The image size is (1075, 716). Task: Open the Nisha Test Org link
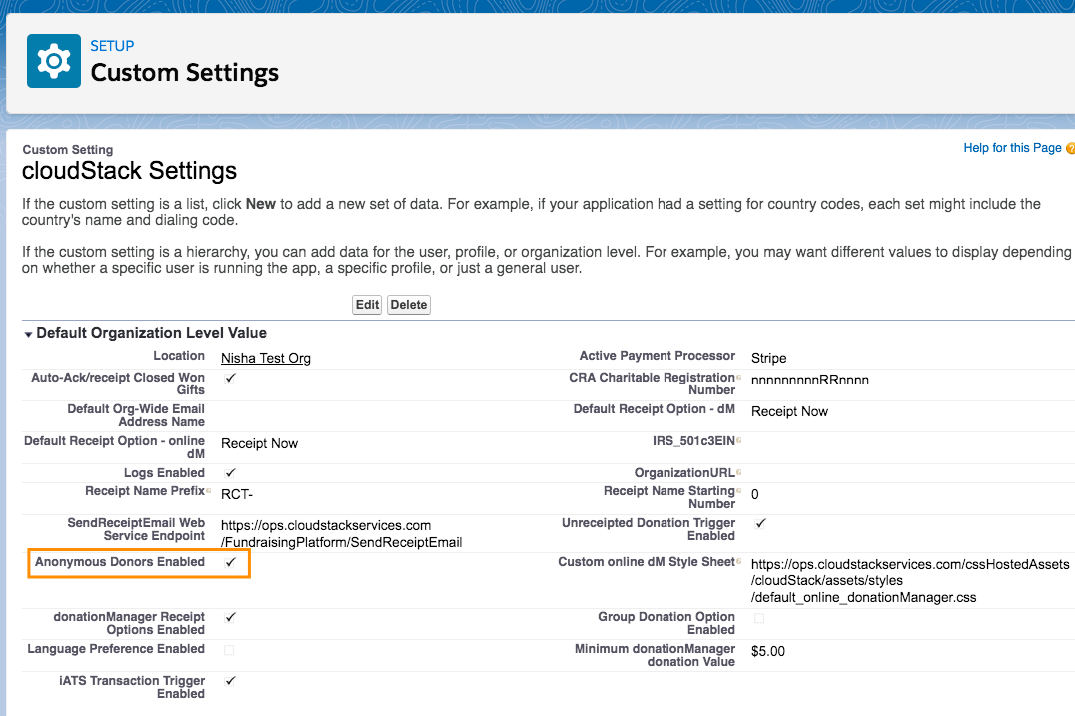click(265, 358)
